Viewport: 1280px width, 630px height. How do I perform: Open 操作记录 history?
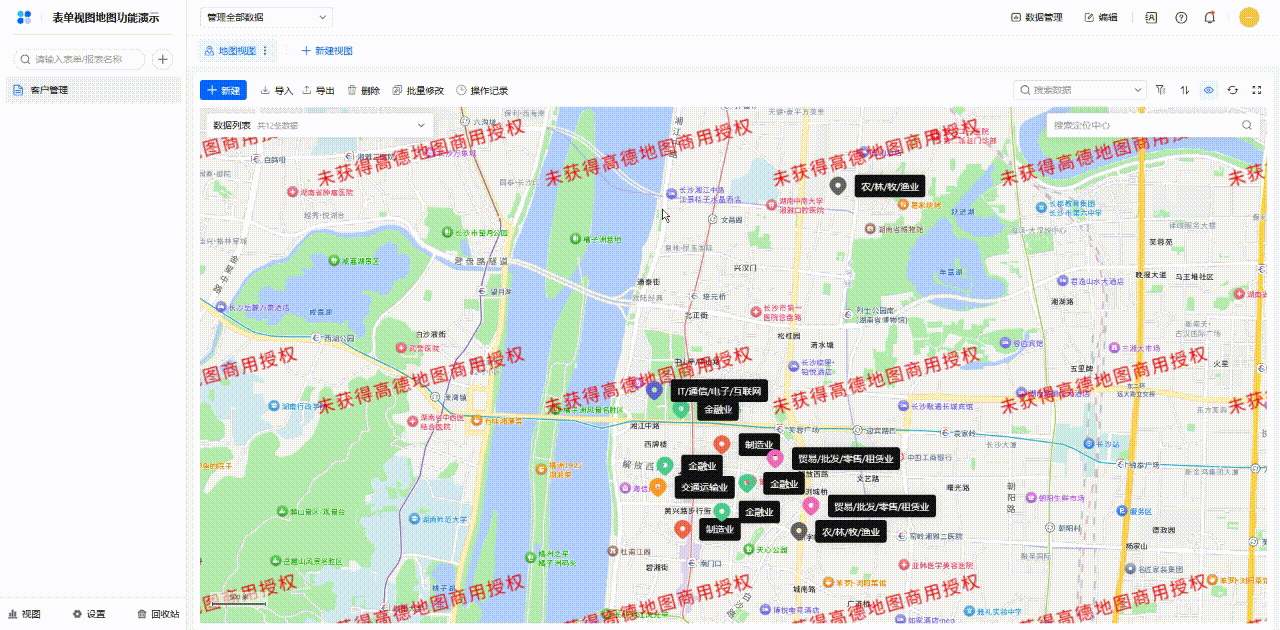pyautogui.click(x=482, y=91)
